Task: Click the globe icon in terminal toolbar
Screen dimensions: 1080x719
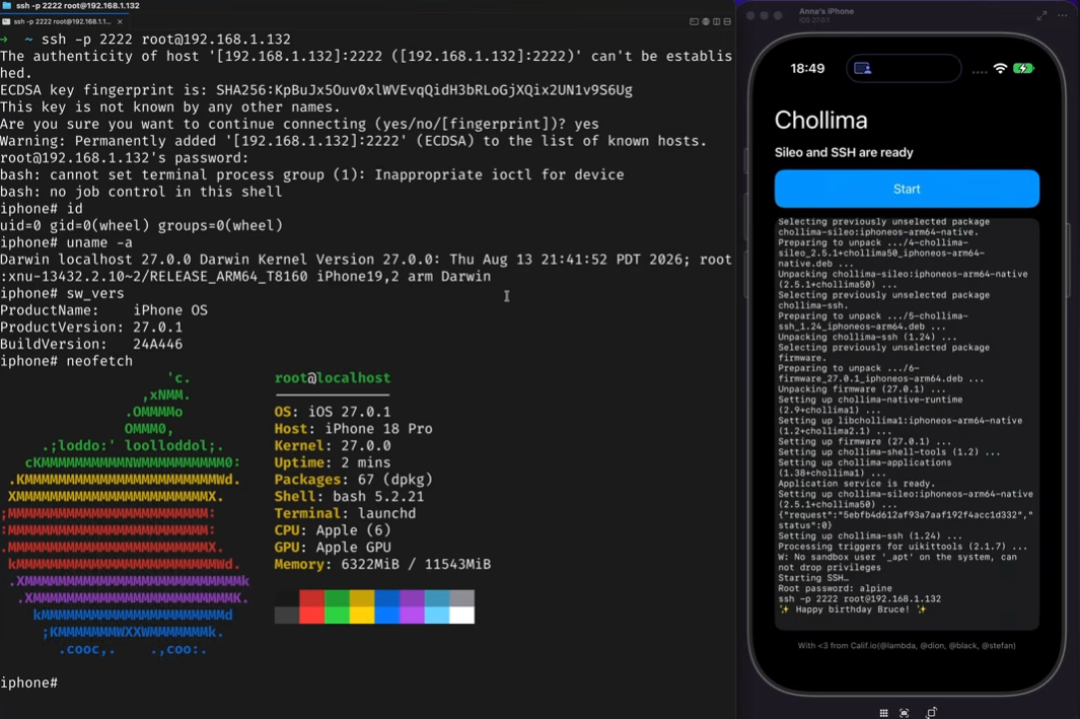Action: (705, 22)
